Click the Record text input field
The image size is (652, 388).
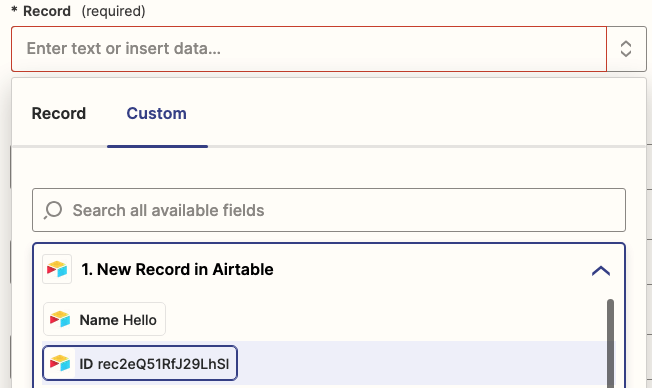(309, 49)
